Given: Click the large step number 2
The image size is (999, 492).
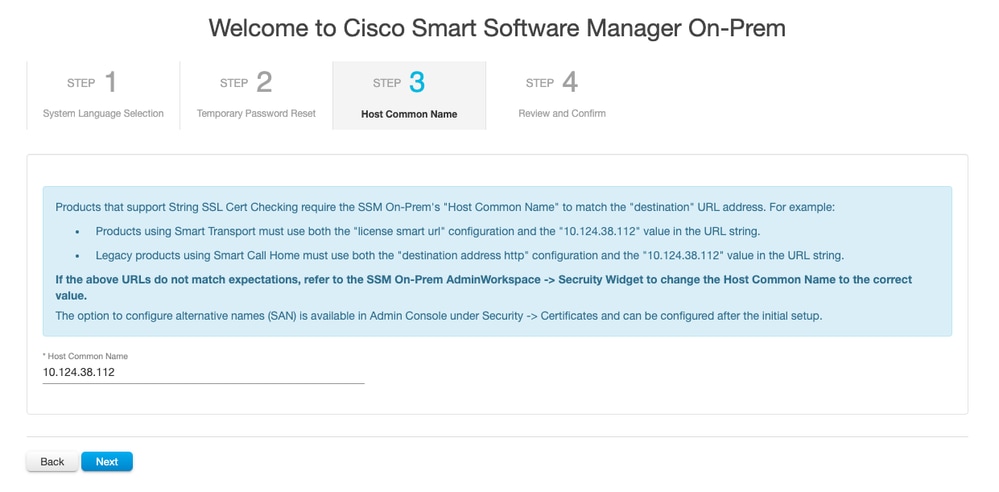Looking at the screenshot, I should pyautogui.click(x=264, y=82).
